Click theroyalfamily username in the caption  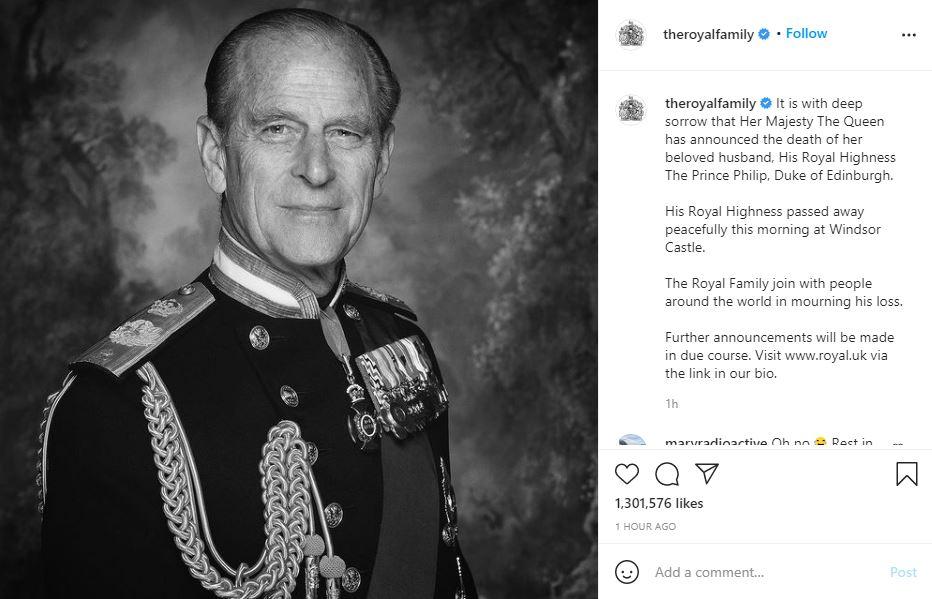[710, 104]
